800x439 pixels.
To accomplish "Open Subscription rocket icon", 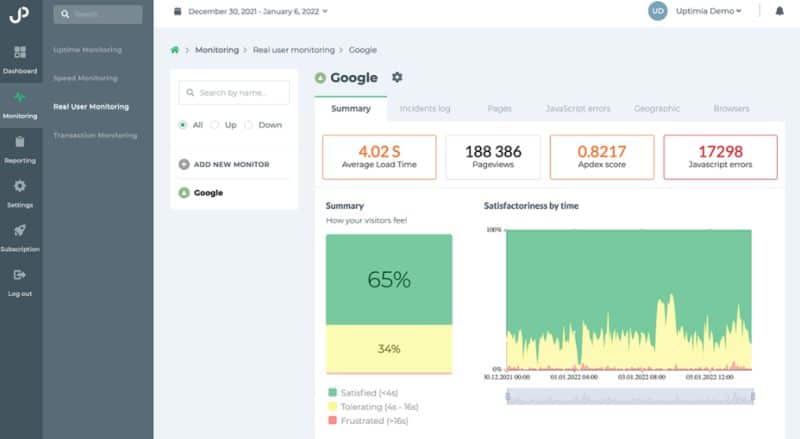I will point(20,230).
